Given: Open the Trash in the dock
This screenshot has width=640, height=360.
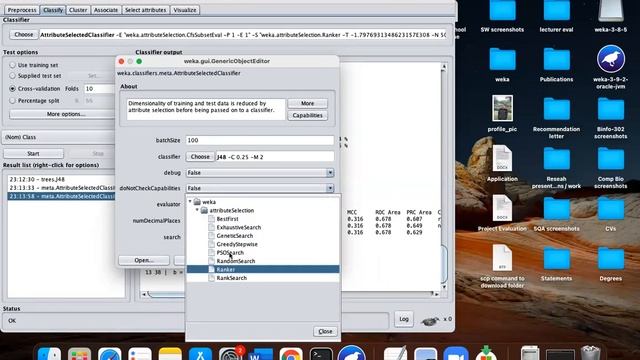Looking at the screenshot, I should point(590,353).
